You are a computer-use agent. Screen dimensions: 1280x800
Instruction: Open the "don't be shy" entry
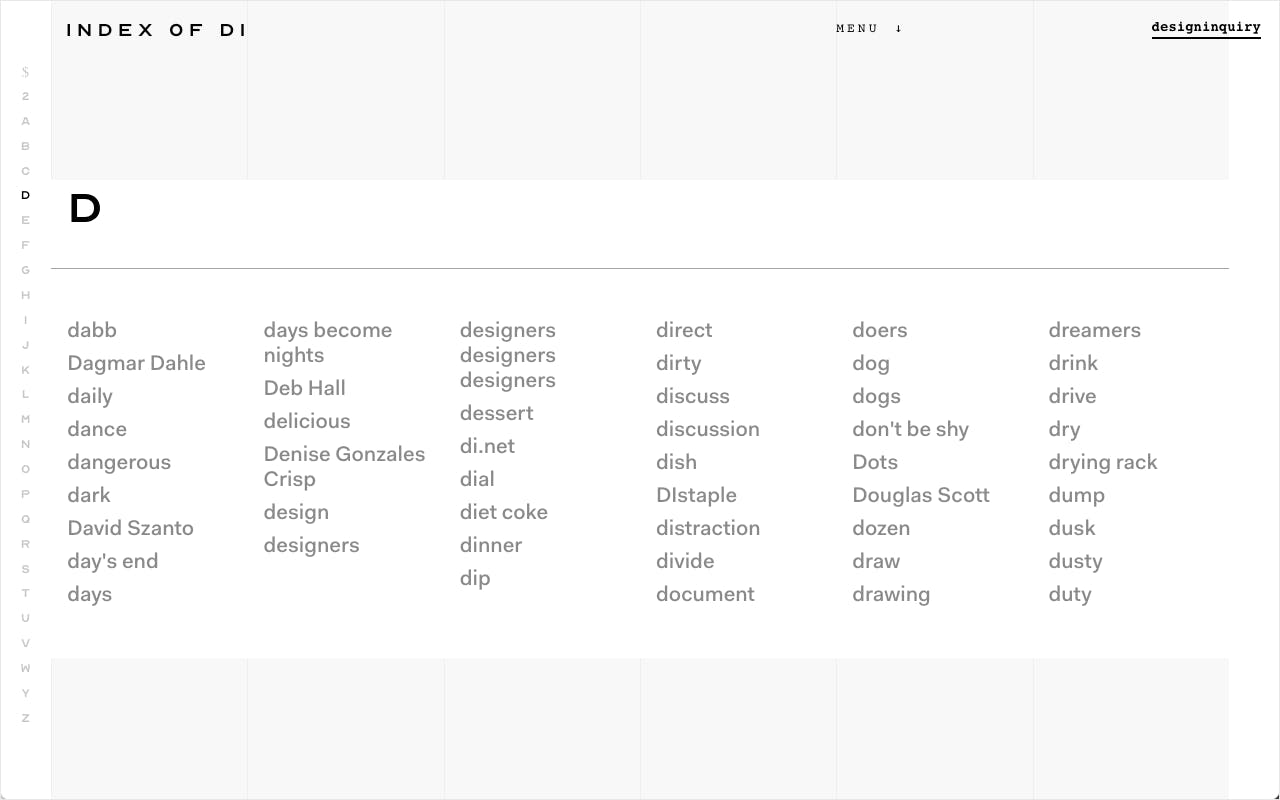coord(910,429)
